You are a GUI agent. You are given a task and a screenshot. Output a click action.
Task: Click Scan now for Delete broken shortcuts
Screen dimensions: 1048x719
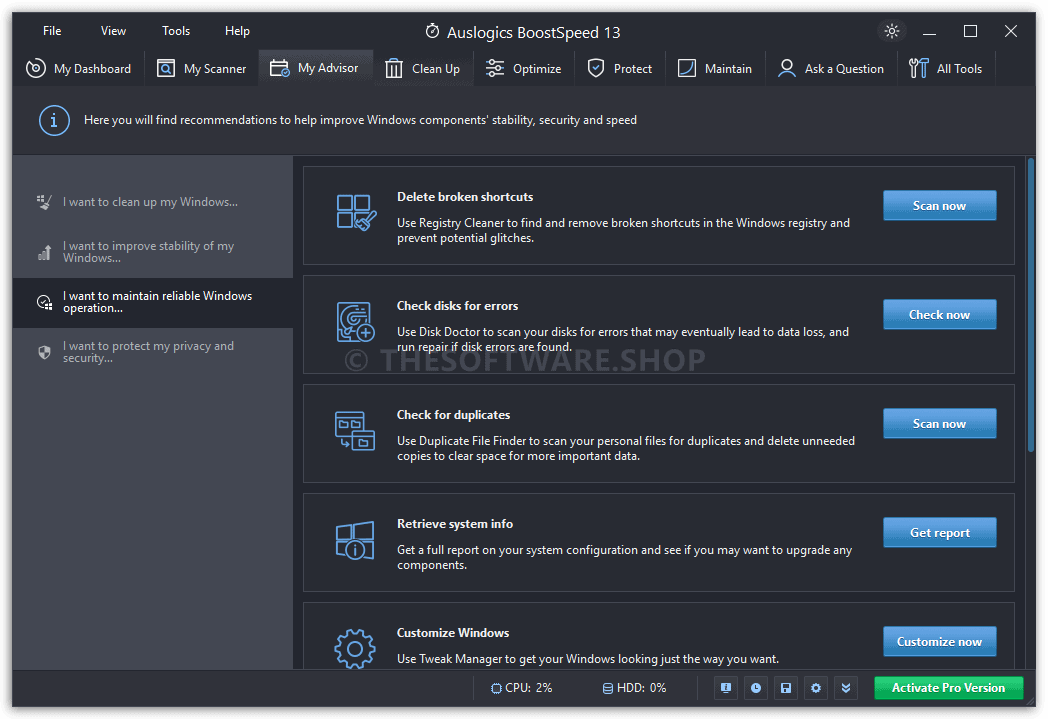click(x=939, y=206)
